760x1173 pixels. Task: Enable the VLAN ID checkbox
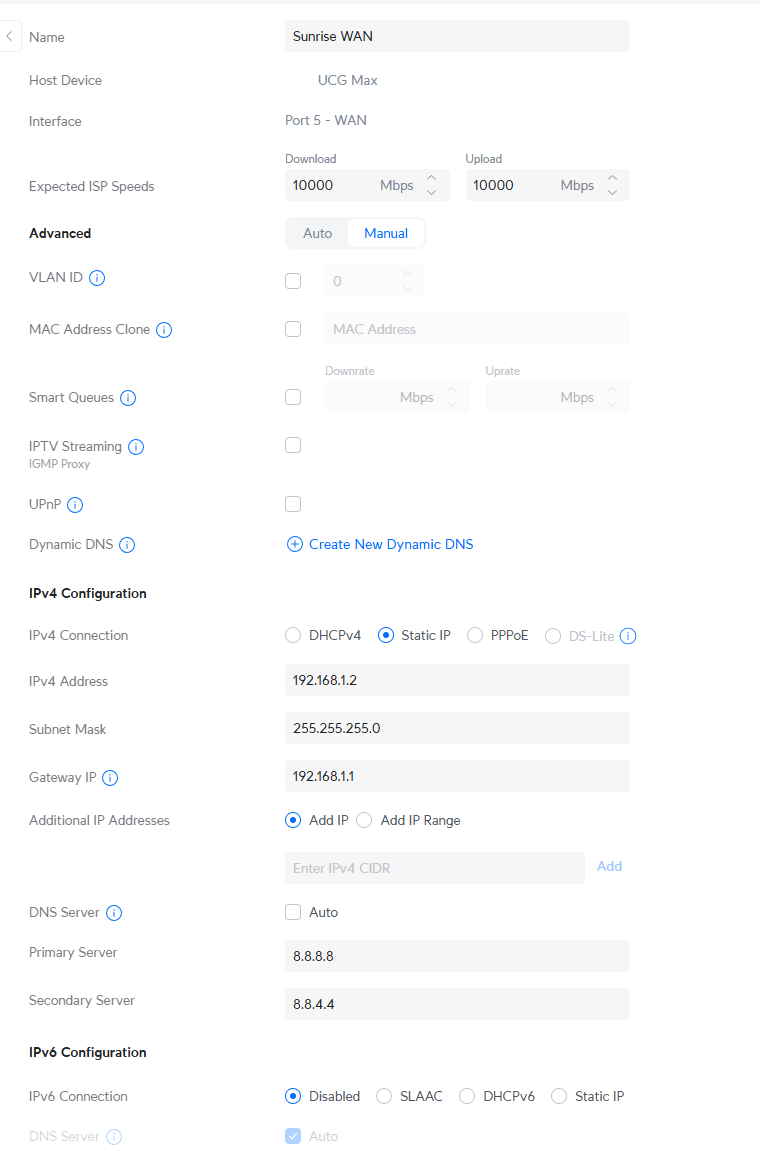(x=293, y=281)
